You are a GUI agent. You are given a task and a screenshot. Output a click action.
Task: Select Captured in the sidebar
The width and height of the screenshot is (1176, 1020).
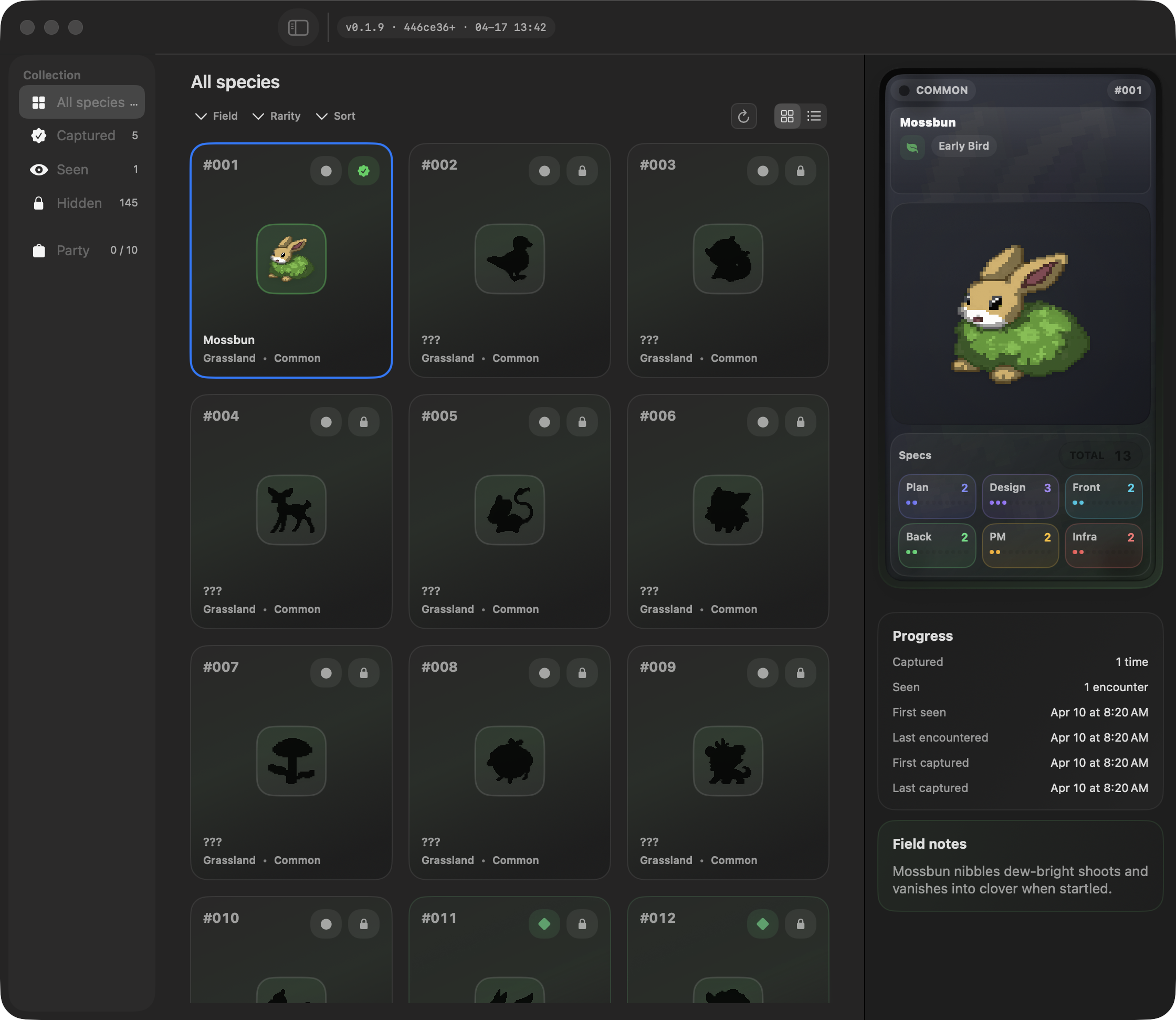point(86,136)
